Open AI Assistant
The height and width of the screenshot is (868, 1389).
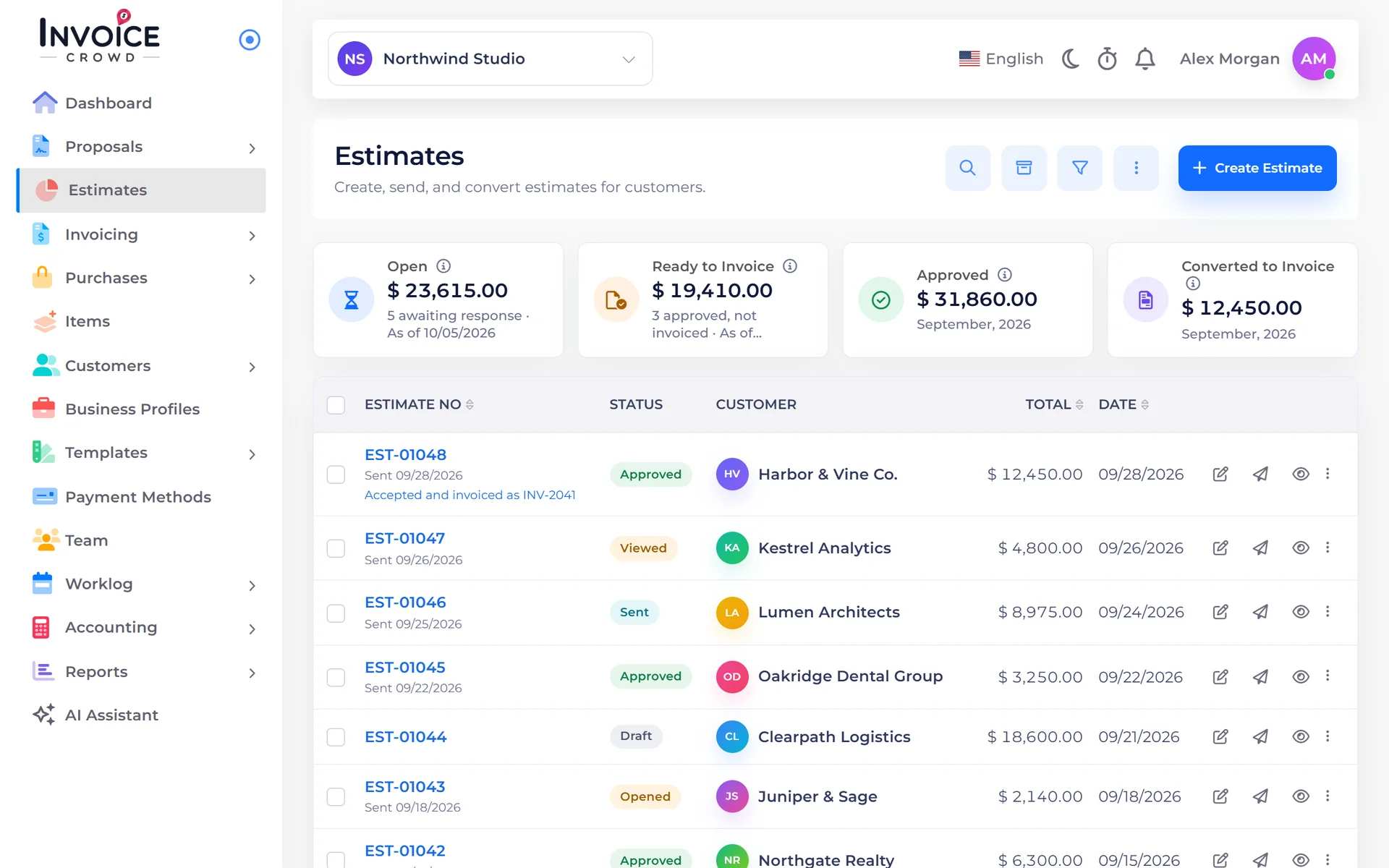pos(141,715)
